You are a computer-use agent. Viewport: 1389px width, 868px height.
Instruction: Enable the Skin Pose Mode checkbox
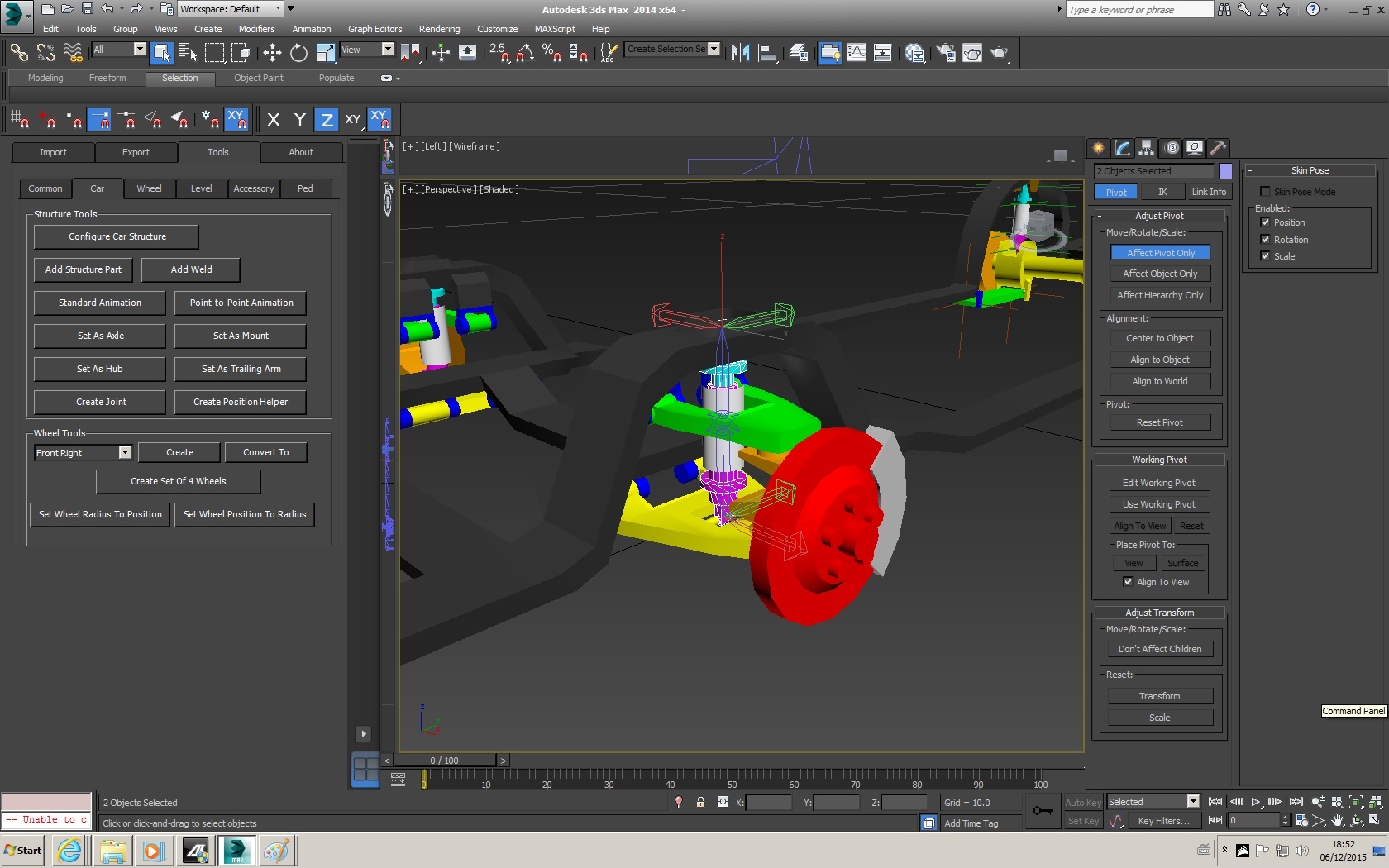click(x=1265, y=192)
